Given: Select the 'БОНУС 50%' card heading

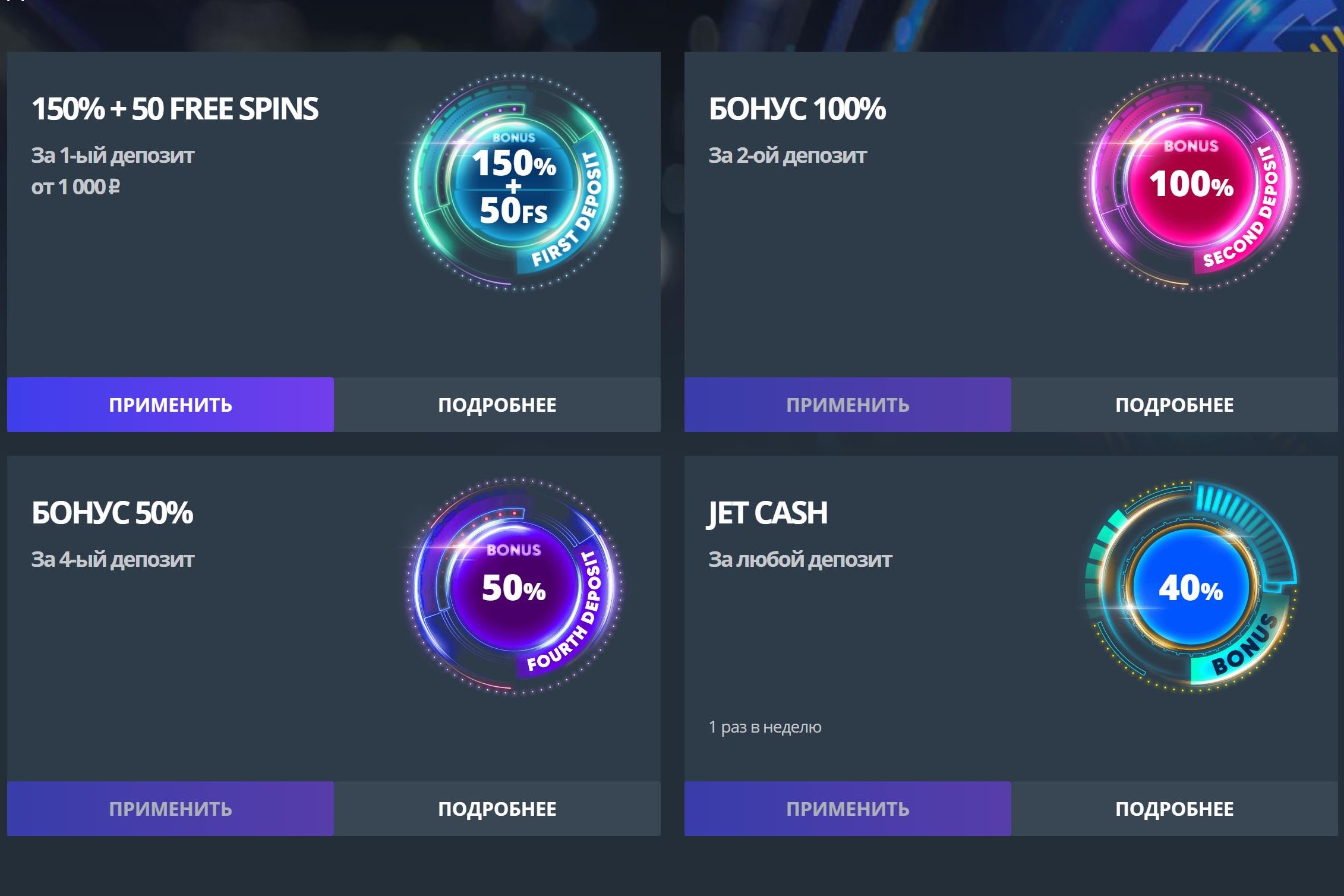Looking at the screenshot, I should point(112,513).
